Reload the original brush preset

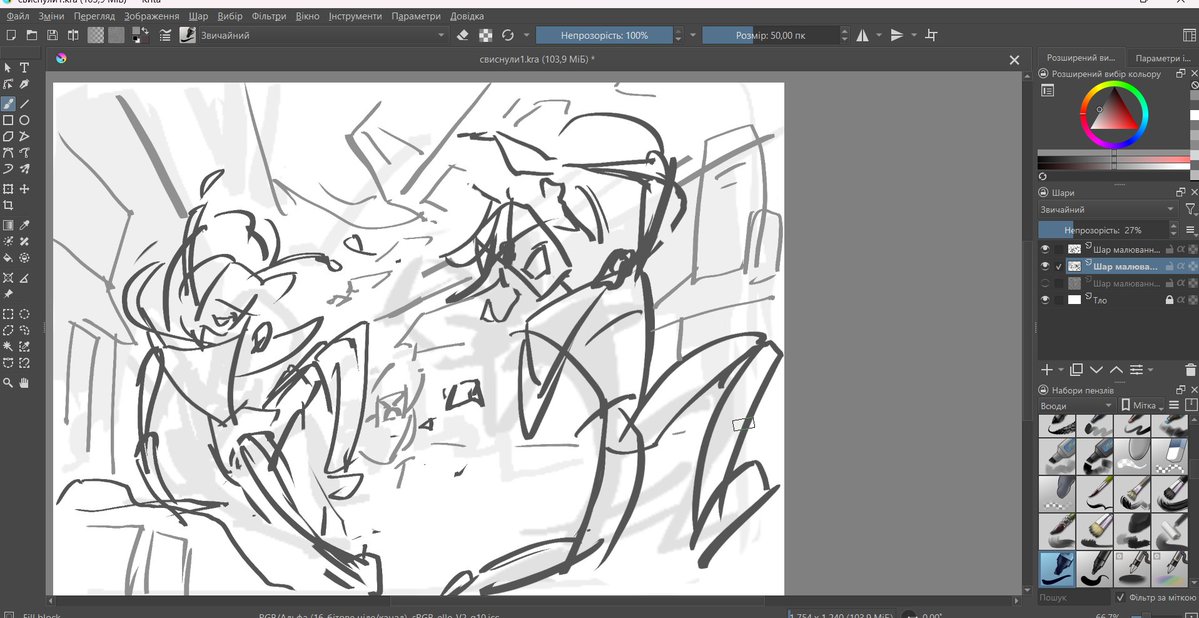click(508, 35)
